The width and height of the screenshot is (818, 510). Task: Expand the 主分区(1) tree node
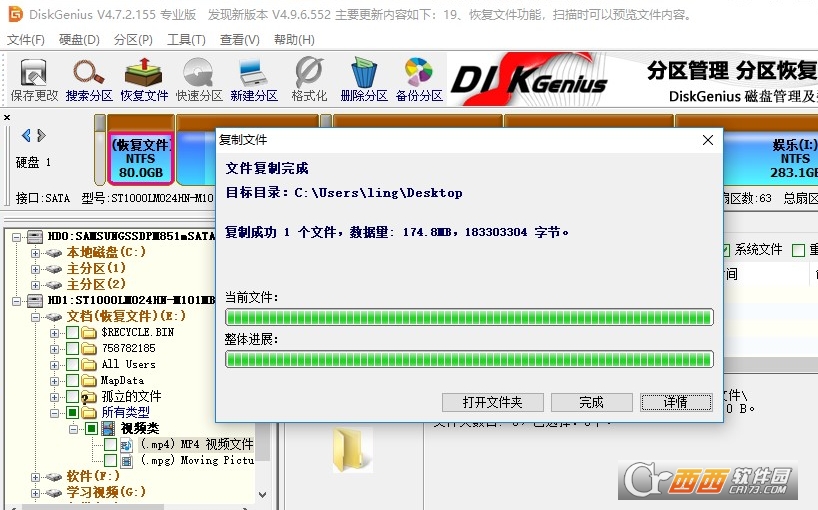tap(35, 269)
